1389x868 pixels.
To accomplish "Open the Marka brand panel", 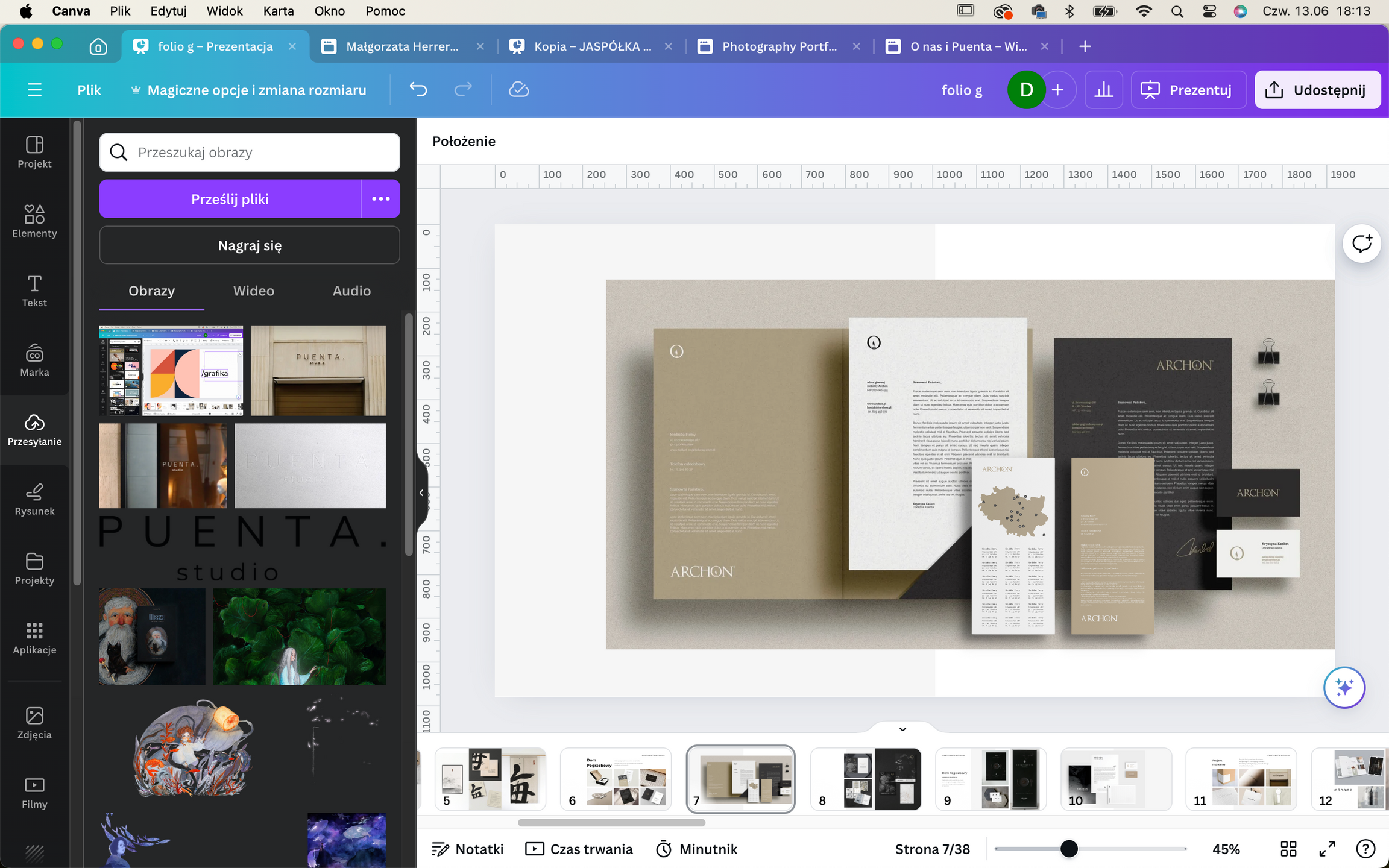I will coord(34,360).
